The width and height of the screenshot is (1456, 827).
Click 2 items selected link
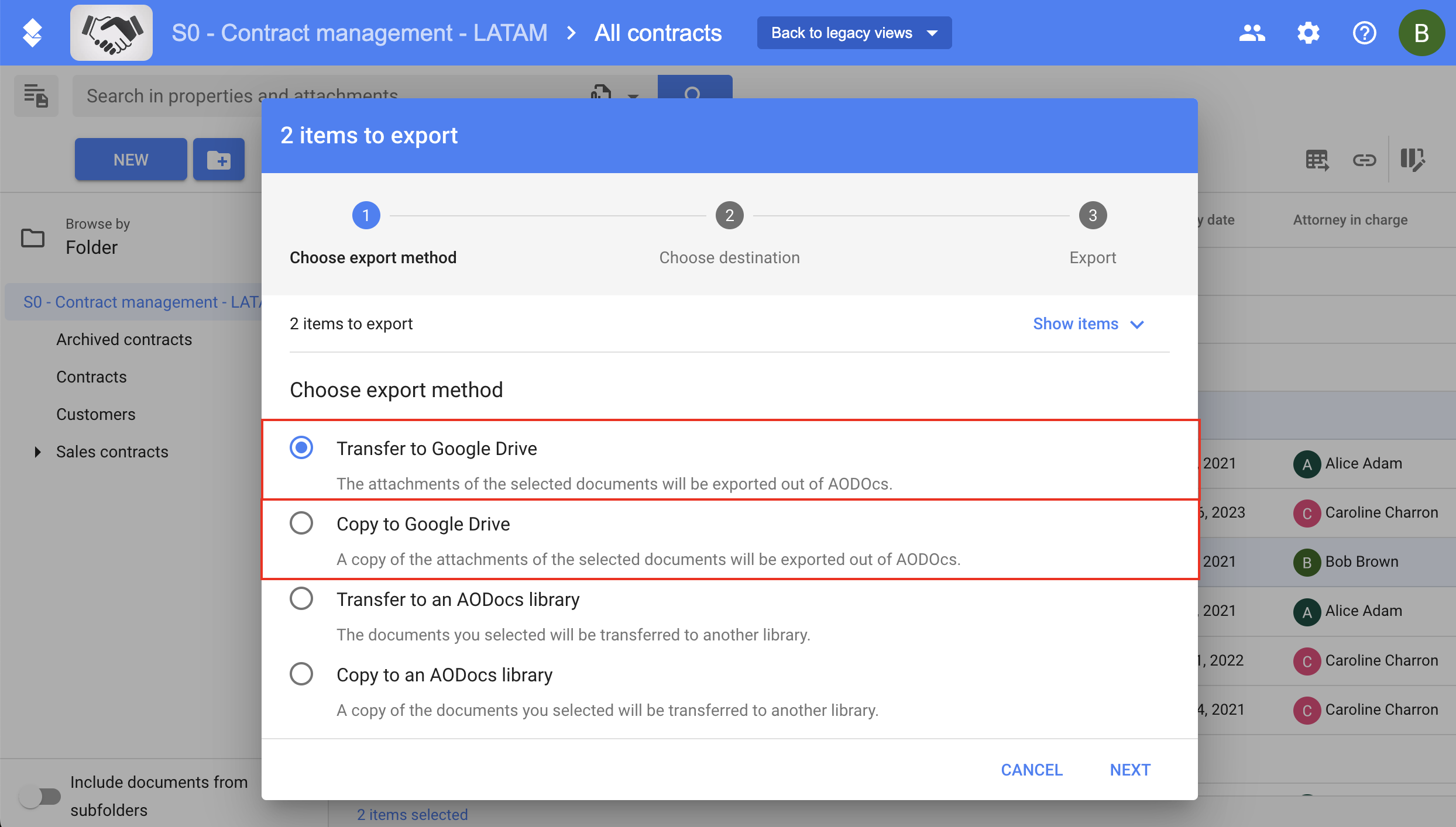(x=412, y=814)
